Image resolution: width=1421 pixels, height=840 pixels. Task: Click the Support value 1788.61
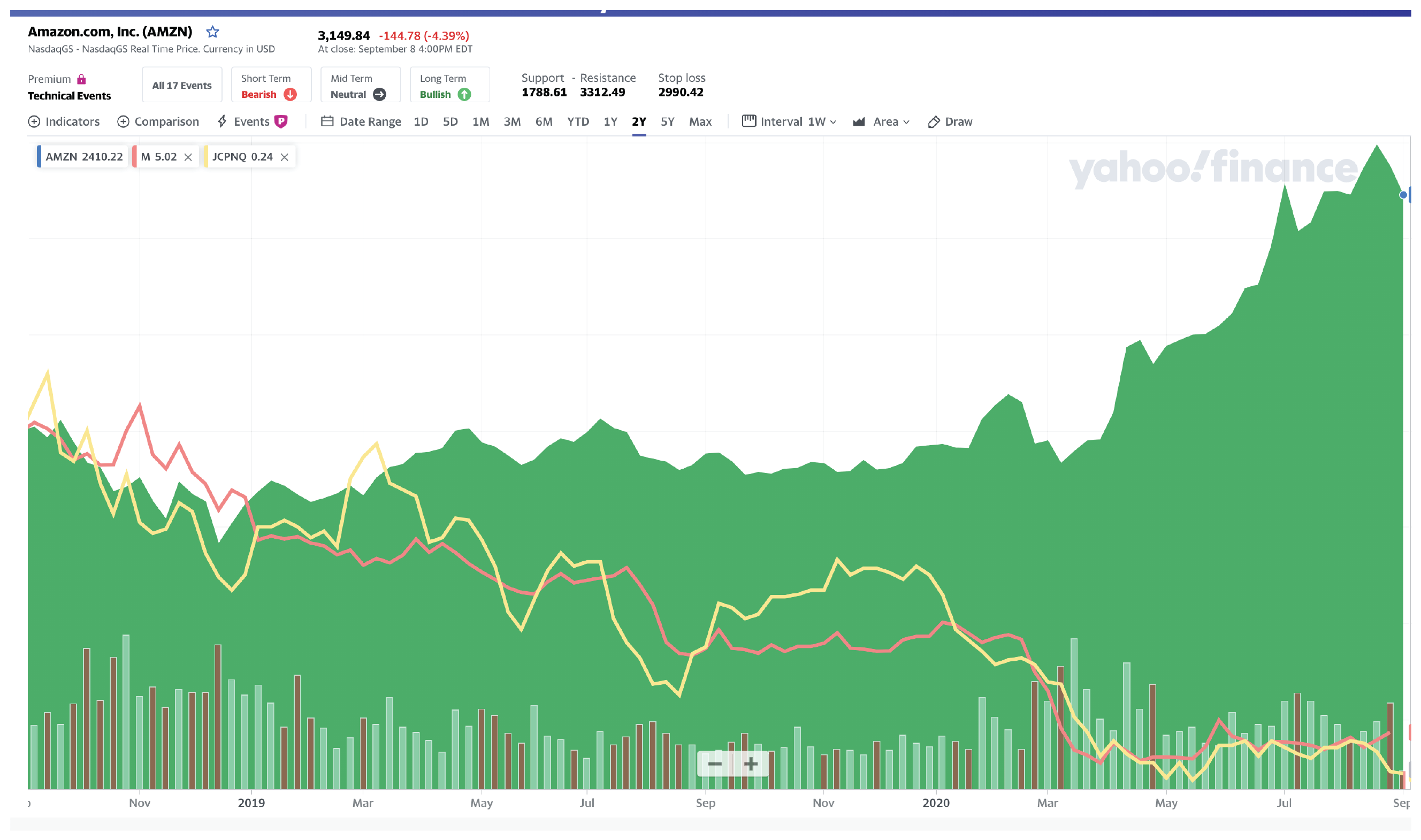[544, 92]
